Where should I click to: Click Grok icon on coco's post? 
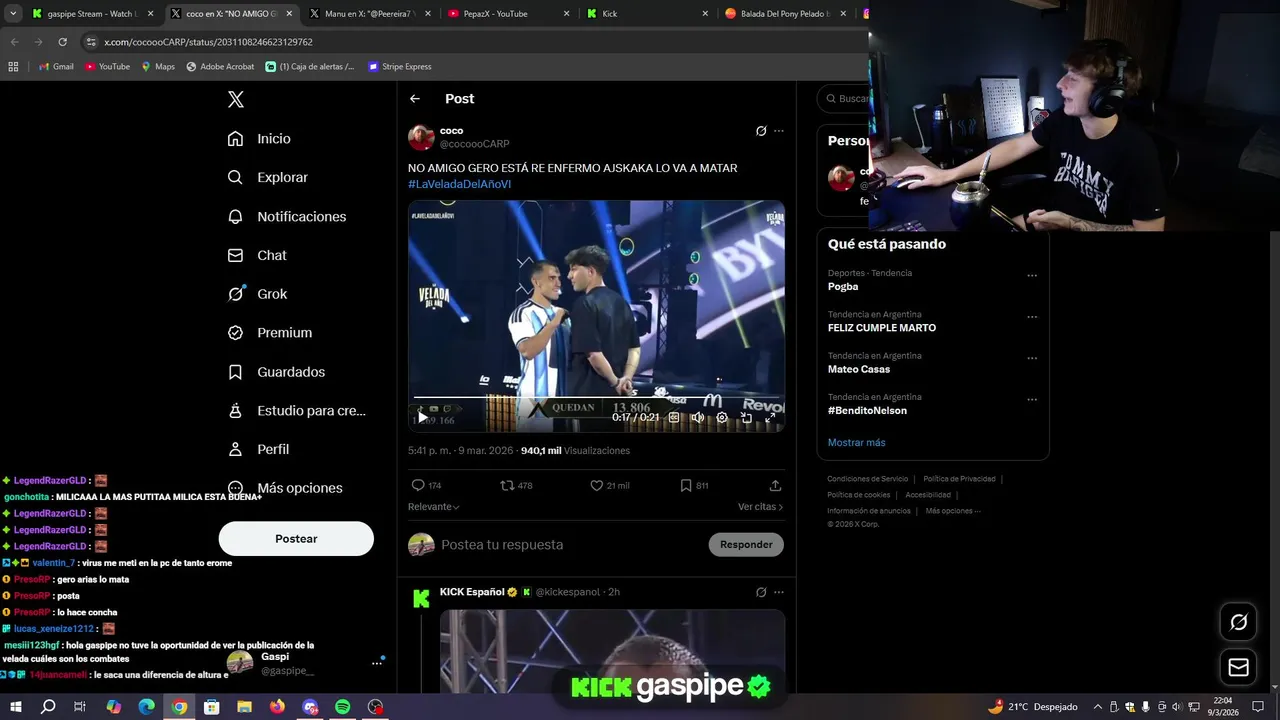click(761, 131)
